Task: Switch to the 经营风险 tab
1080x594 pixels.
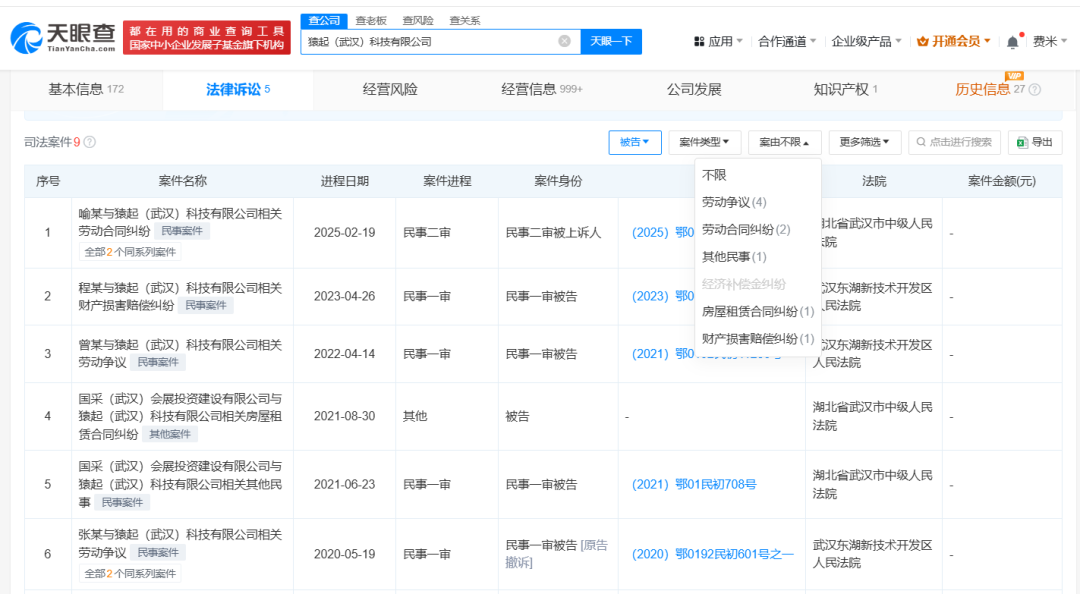Action: 390,90
